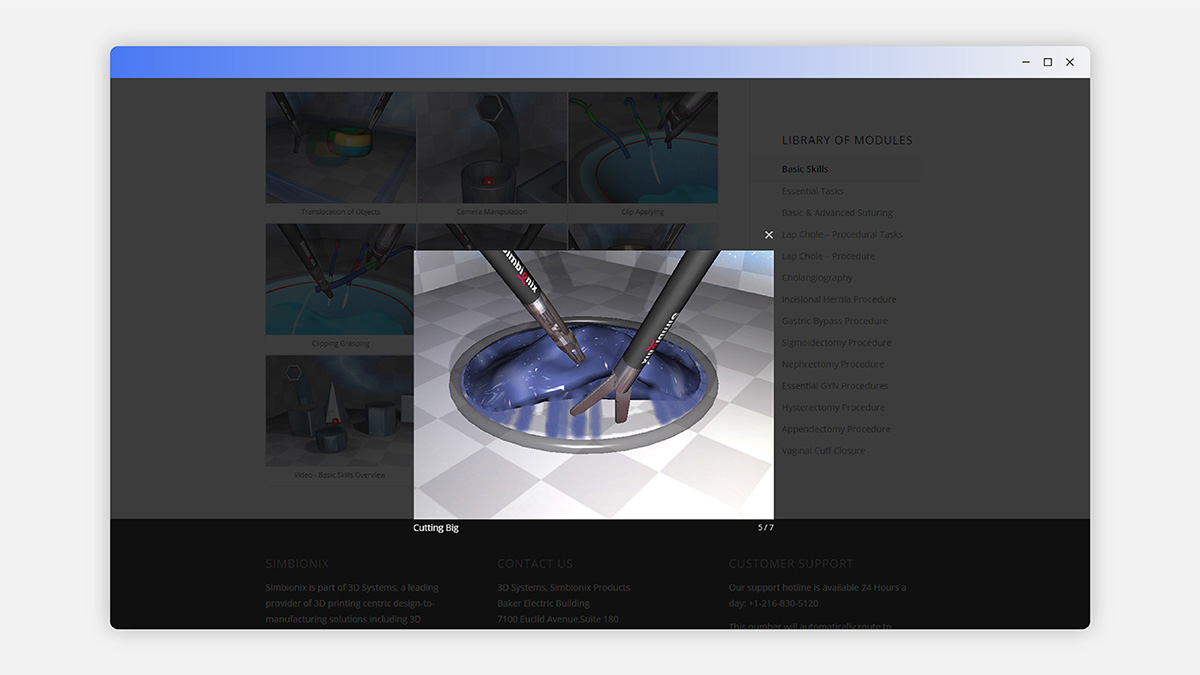Open the Incisional Hernia Procedure link
The width and height of the screenshot is (1200, 675).
[x=839, y=299]
